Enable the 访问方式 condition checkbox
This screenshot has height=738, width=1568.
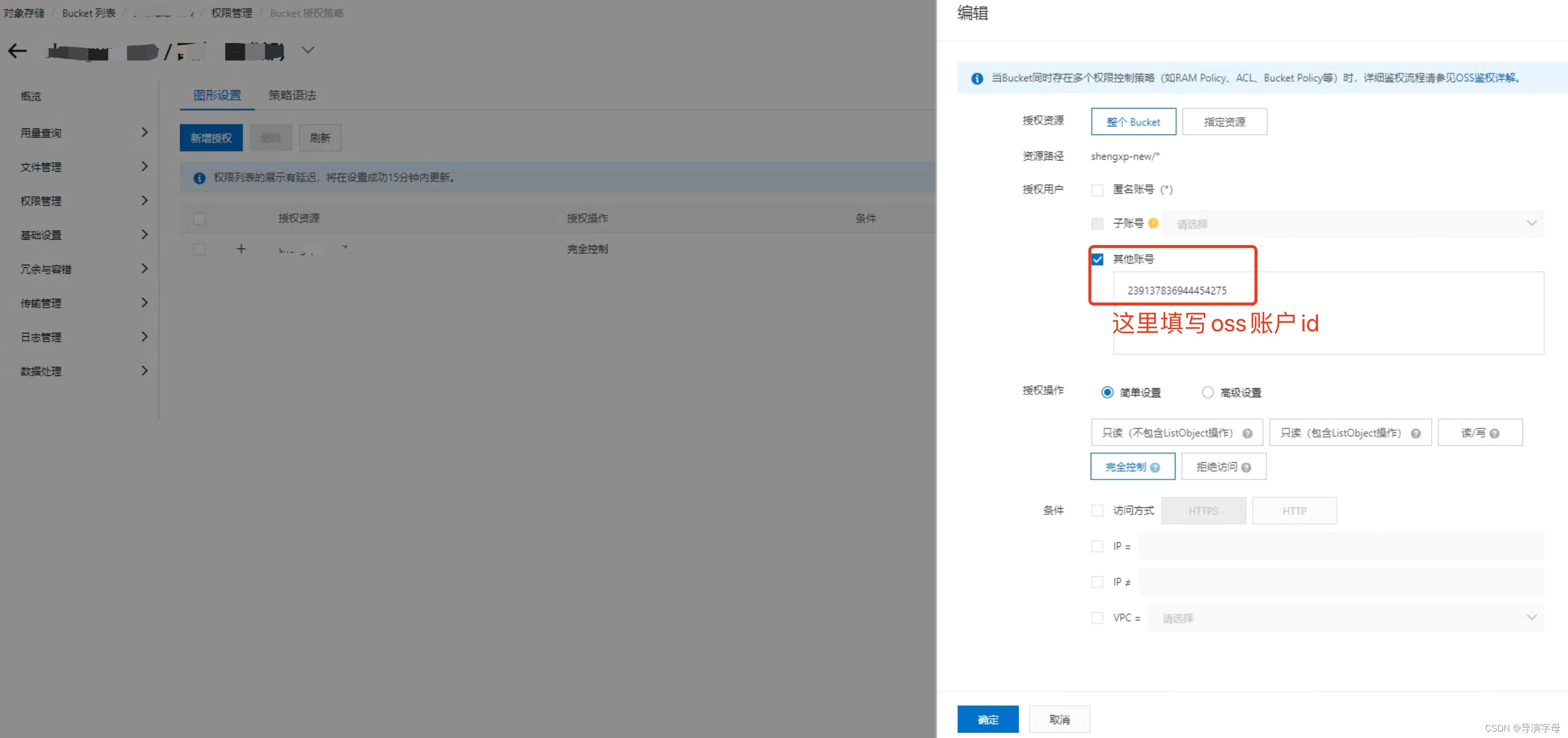coord(1097,510)
